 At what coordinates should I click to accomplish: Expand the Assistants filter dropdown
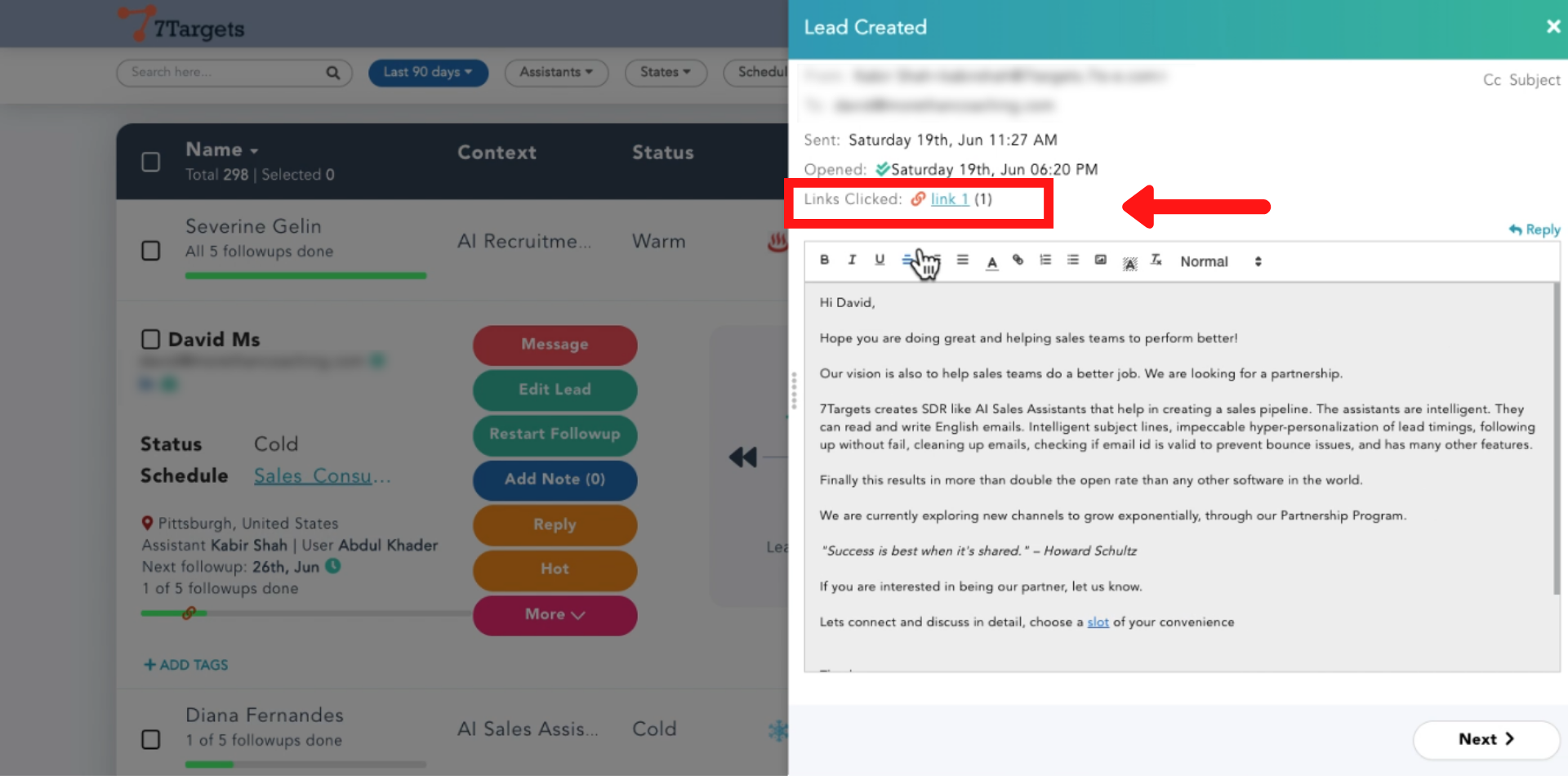556,72
